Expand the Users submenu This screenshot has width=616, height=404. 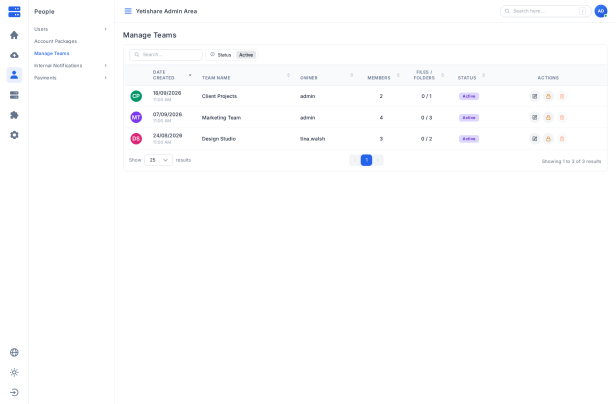pyautogui.click(x=70, y=29)
